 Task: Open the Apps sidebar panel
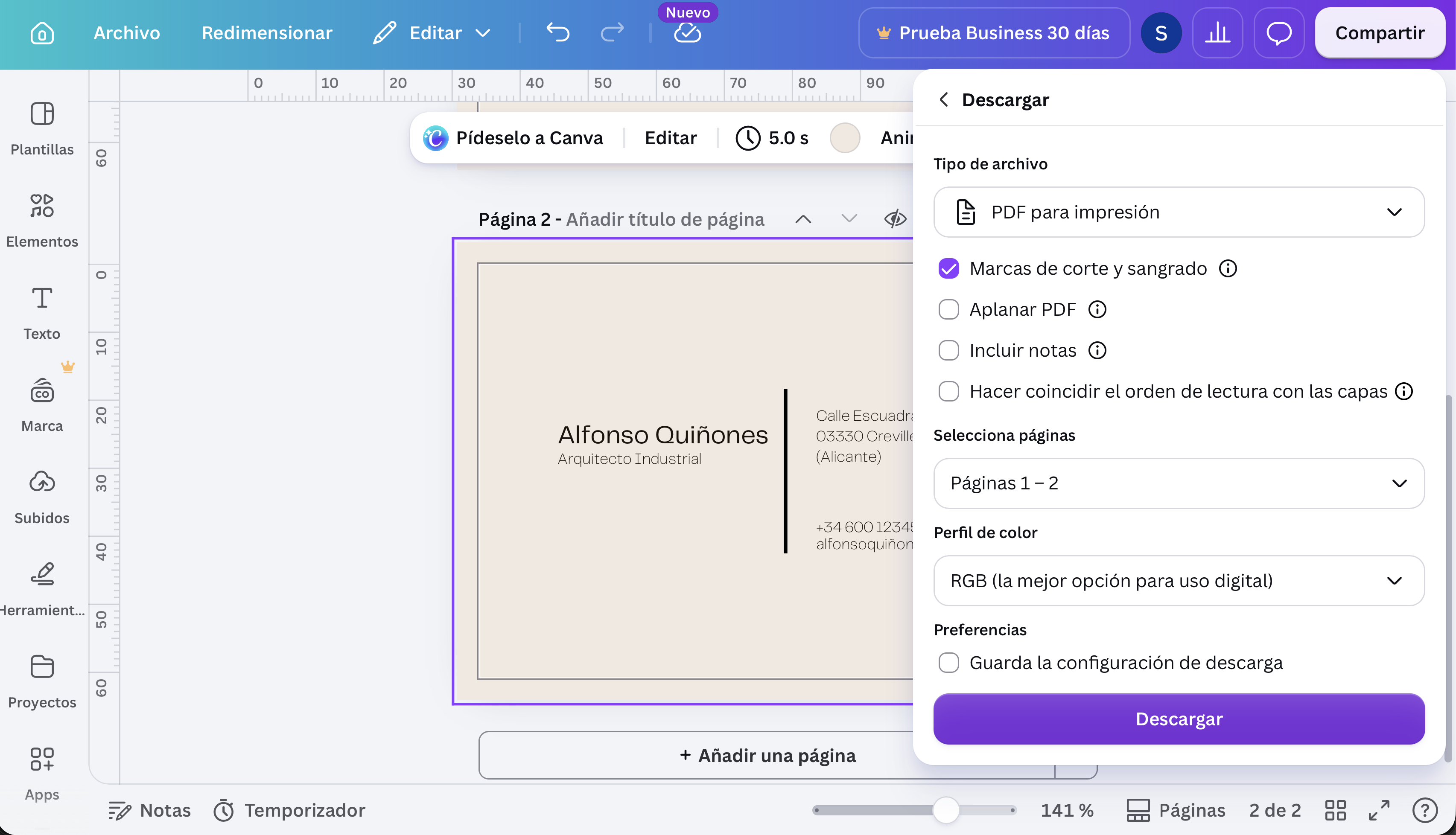(42, 774)
